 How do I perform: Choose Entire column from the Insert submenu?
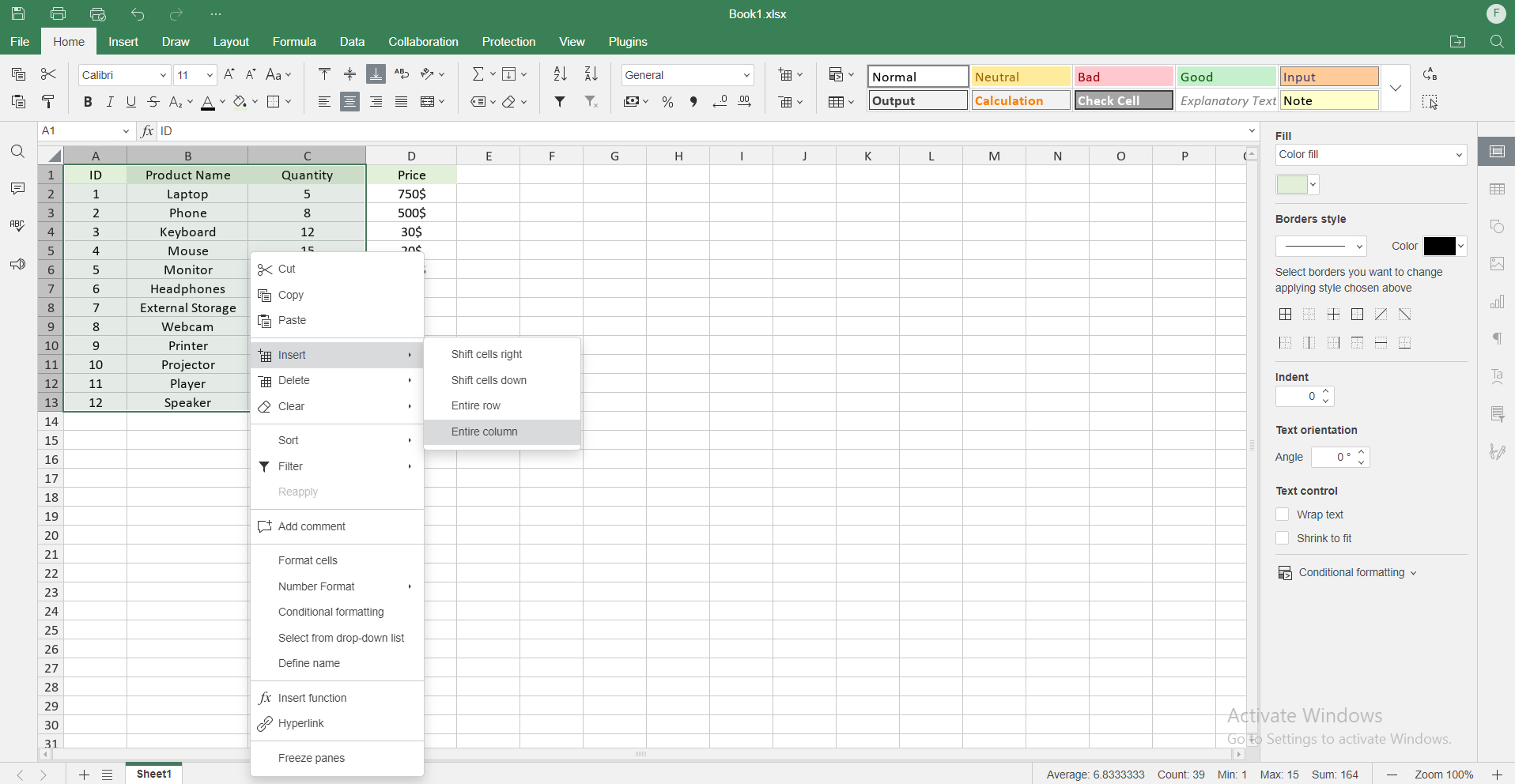pyautogui.click(x=484, y=432)
